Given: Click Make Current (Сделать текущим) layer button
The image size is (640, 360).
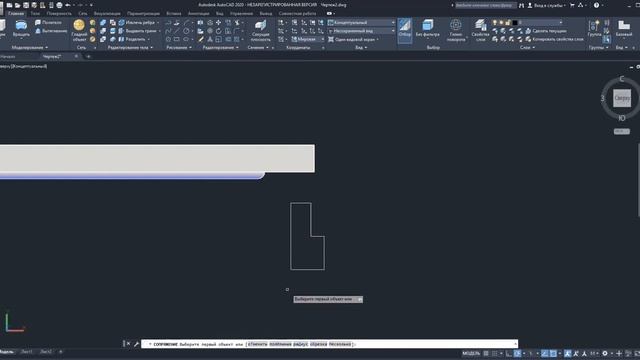Looking at the screenshot, I should (547, 31).
